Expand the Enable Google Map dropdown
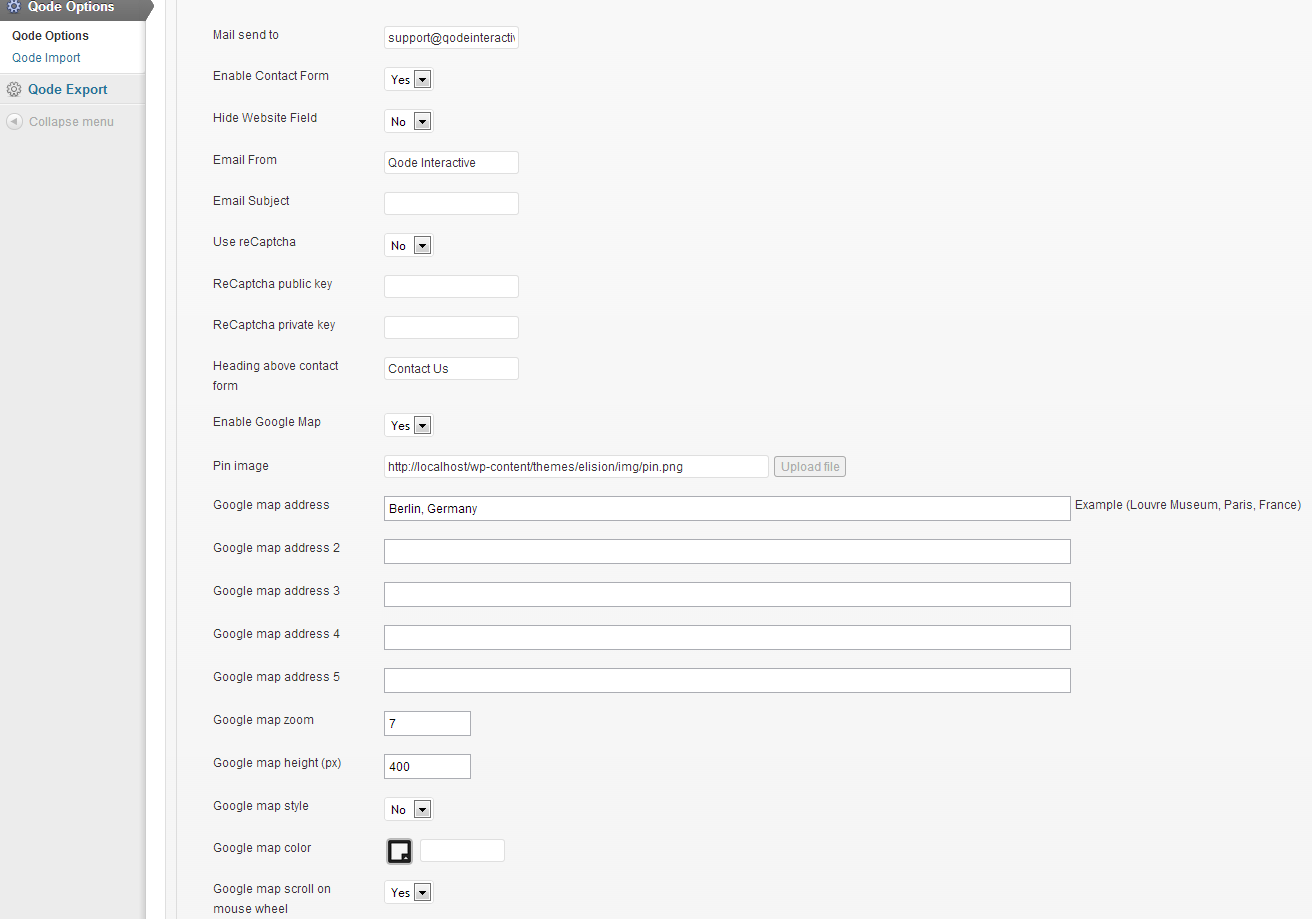1312x919 pixels. 409,426
